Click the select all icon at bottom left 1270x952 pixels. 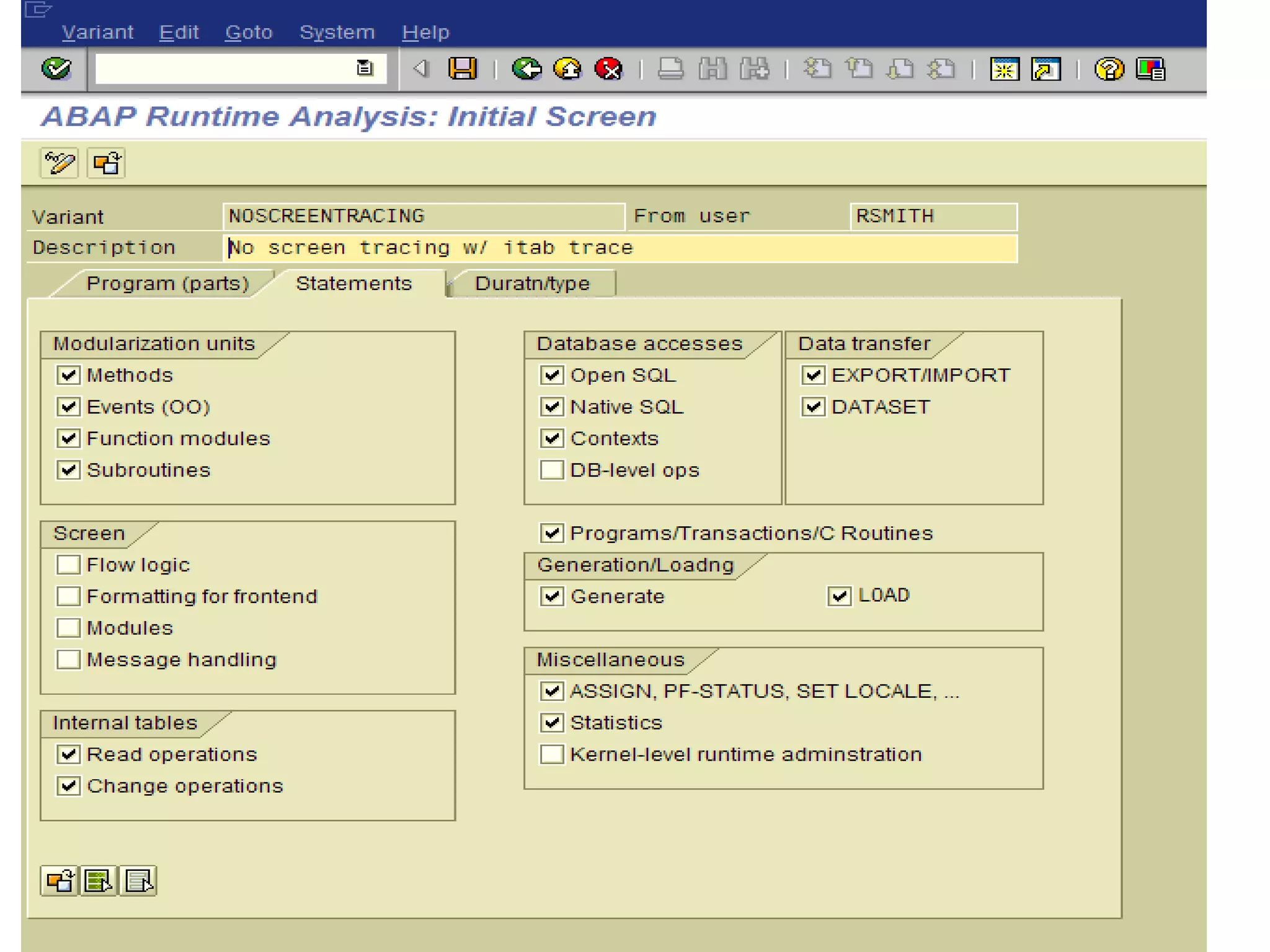click(99, 881)
